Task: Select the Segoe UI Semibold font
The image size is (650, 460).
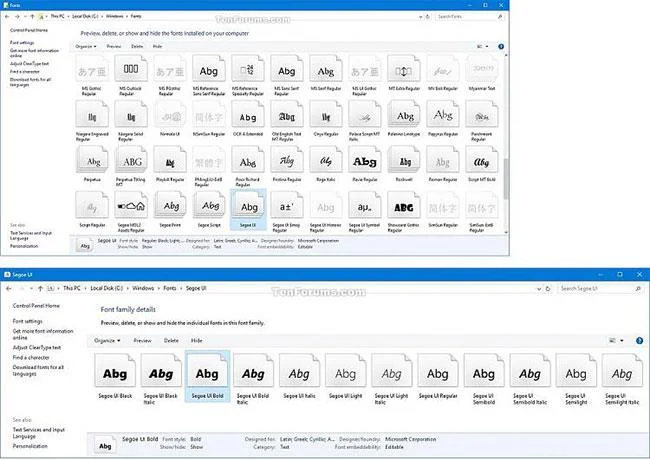Action: (x=484, y=371)
